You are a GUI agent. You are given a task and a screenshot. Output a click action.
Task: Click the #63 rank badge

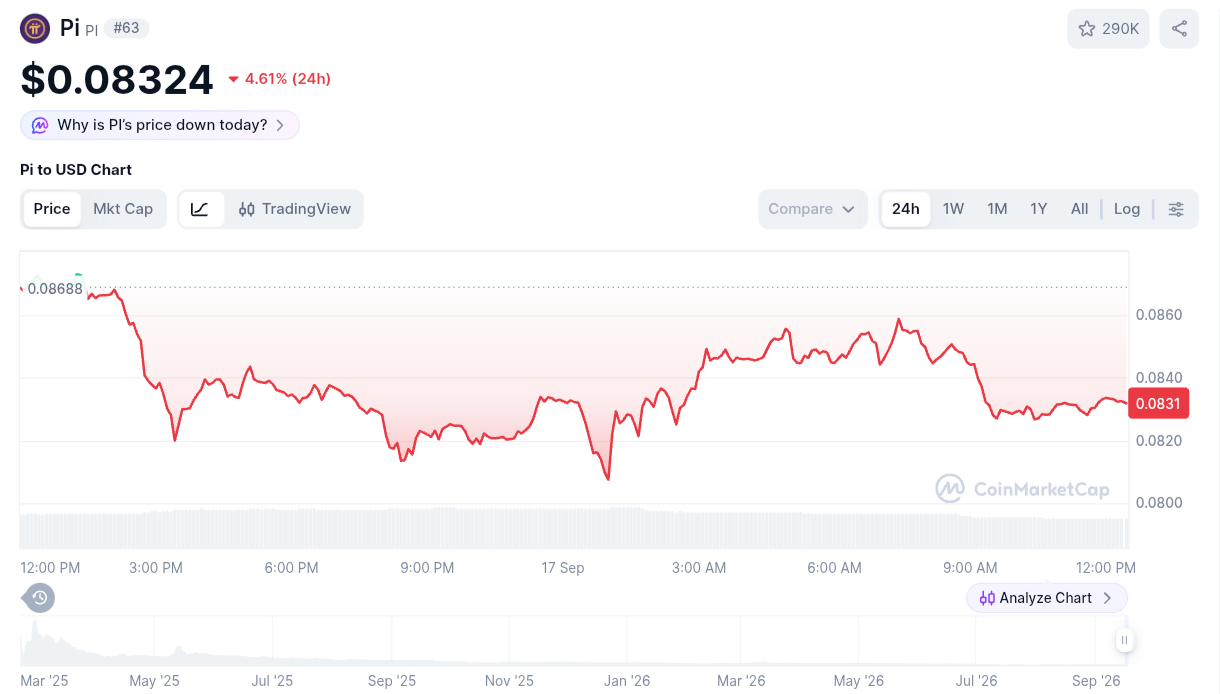126,28
